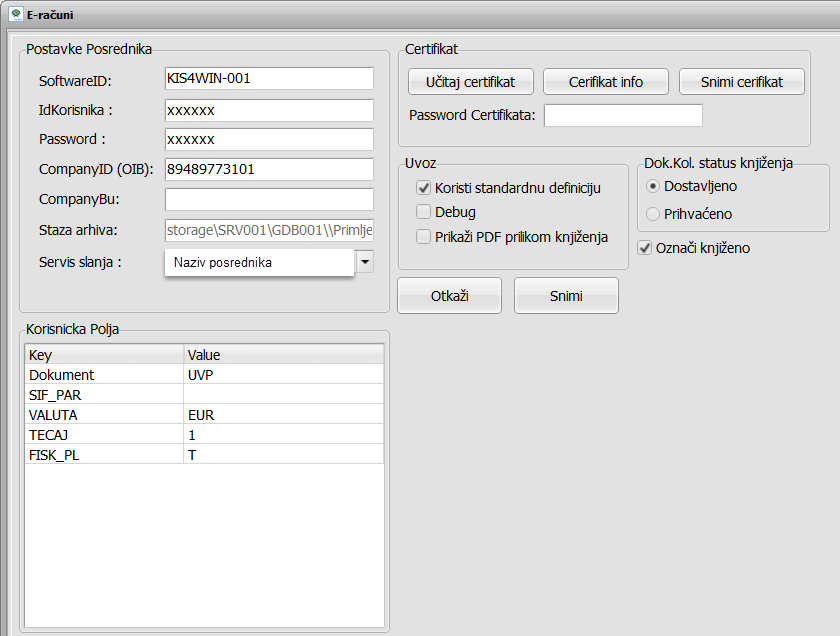This screenshot has width=840, height=636.
Task: Open the Servis slanja dropdown arrow
Action: point(365,262)
